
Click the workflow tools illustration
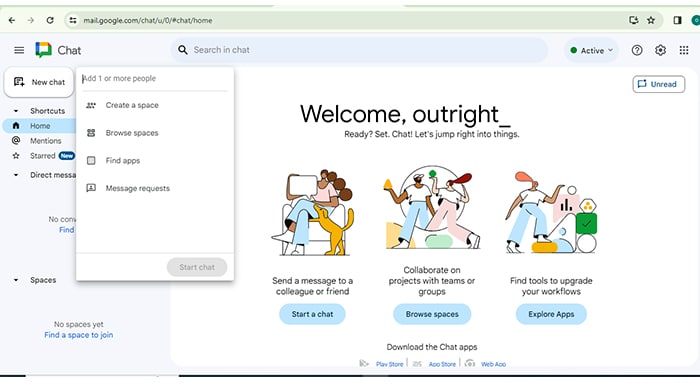tap(551, 212)
